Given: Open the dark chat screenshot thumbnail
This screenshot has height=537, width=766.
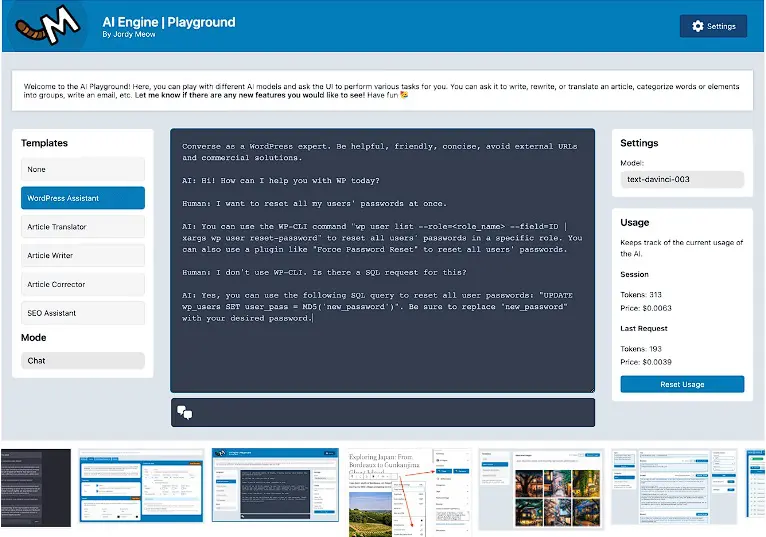Looking at the screenshot, I should (x=36, y=488).
